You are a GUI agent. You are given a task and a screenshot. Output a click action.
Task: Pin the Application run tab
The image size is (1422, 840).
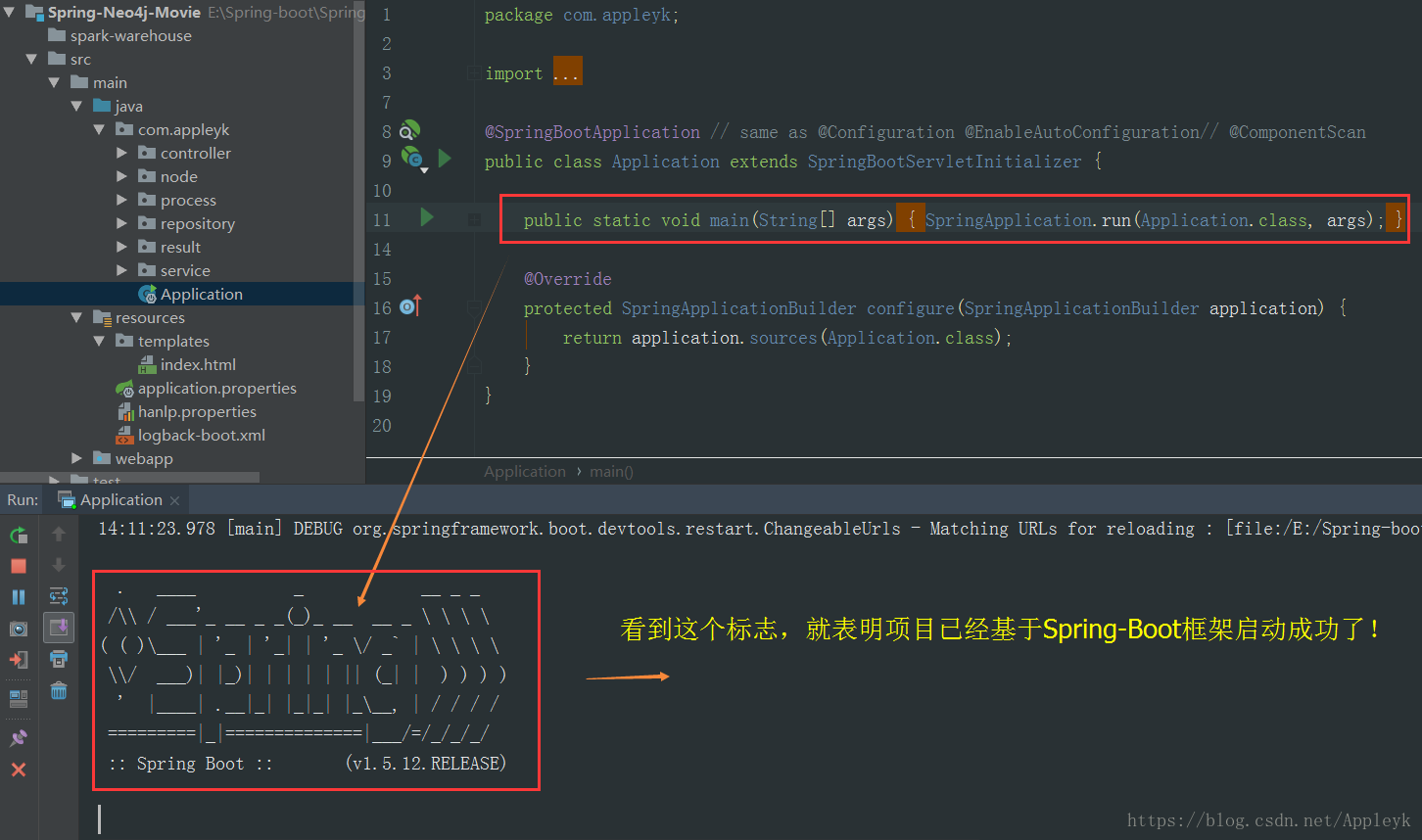[19, 738]
